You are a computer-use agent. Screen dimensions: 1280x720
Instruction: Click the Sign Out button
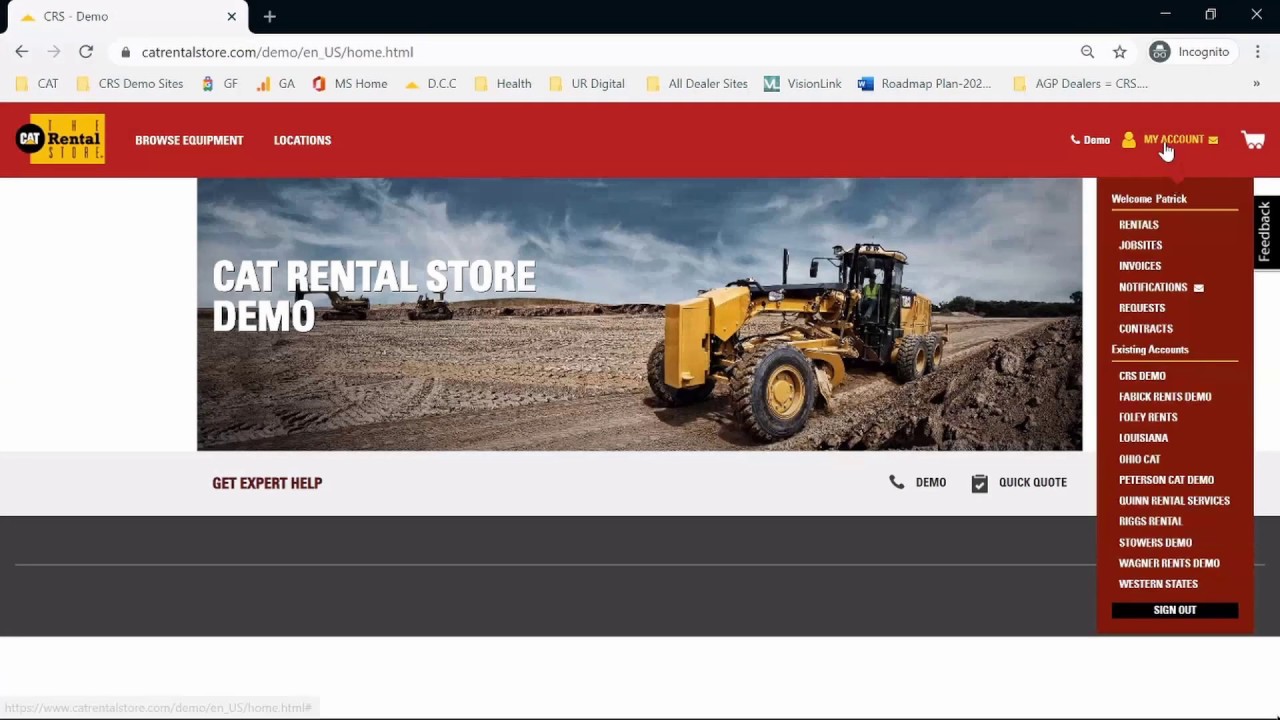(x=1175, y=610)
